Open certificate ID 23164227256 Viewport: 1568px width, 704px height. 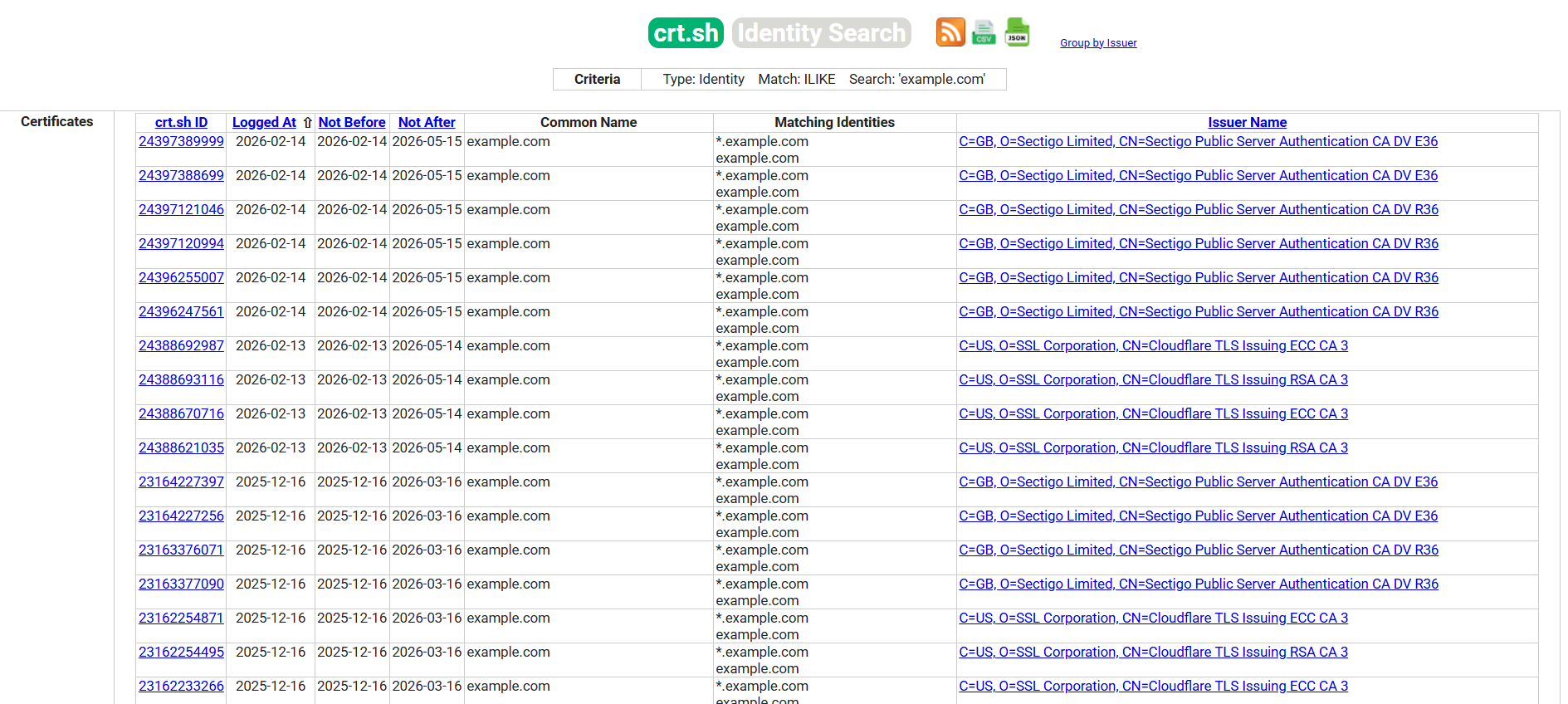tap(181, 516)
